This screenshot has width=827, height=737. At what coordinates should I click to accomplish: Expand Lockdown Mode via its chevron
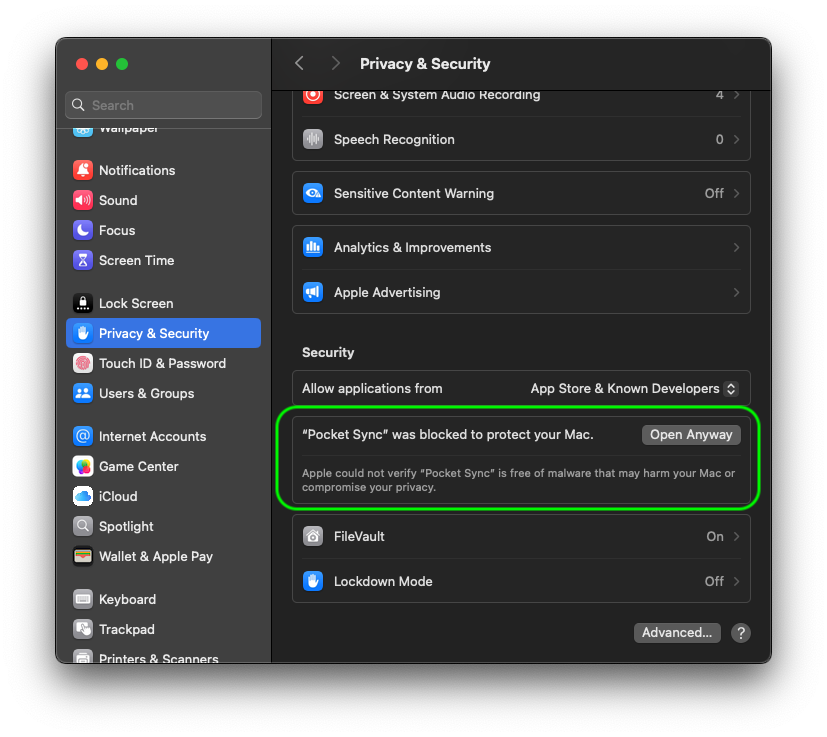click(x=736, y=581)
